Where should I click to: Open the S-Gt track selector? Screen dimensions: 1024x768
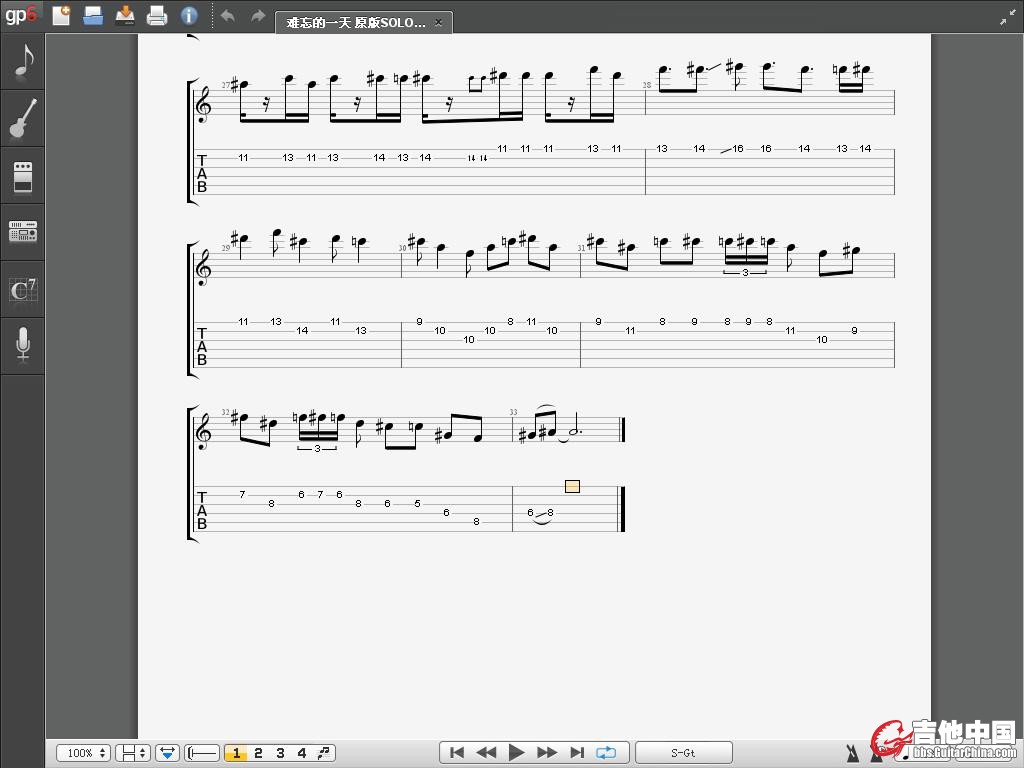[683, 753]
